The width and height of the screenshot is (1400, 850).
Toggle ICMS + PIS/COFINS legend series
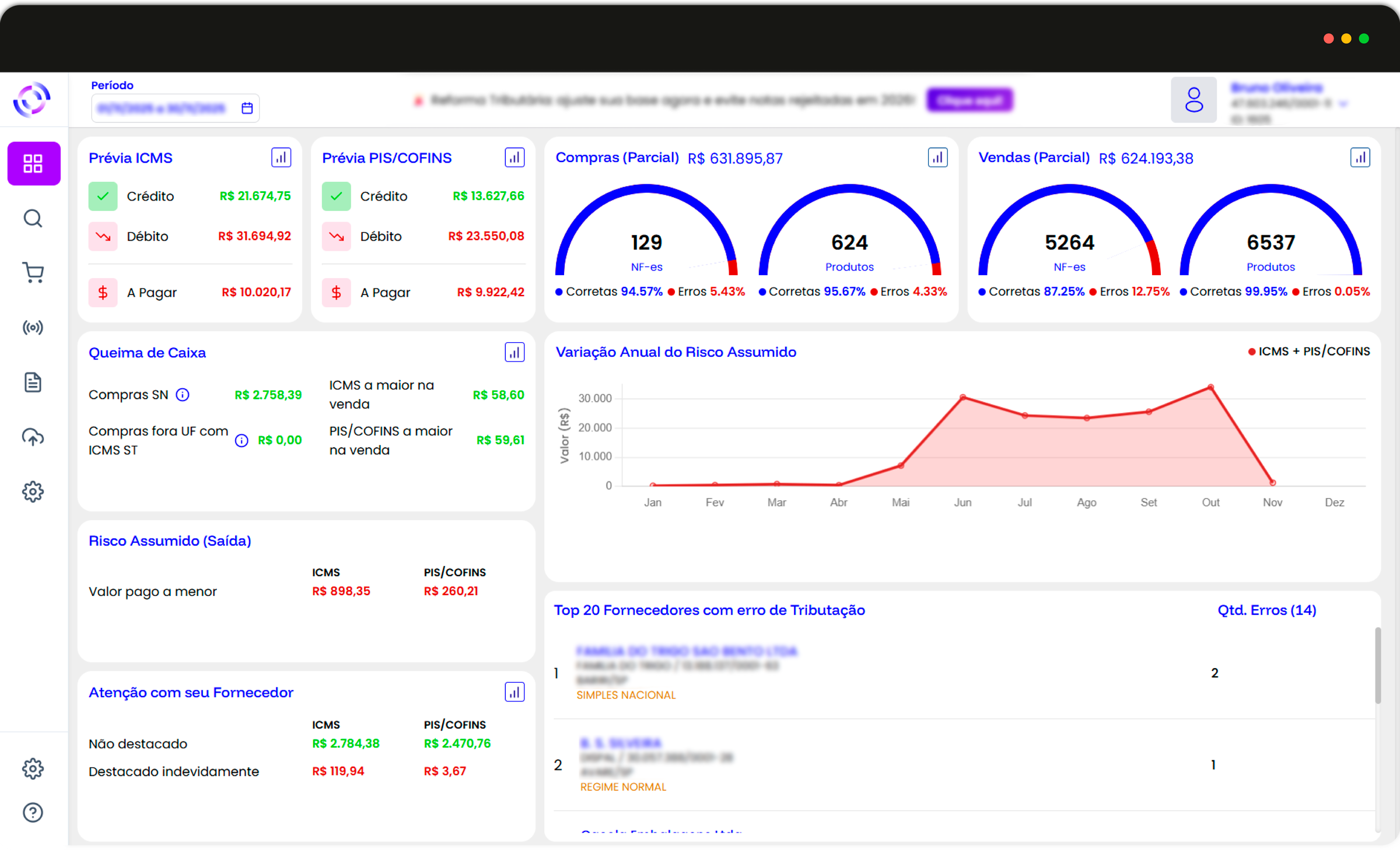click(1309, 352)
